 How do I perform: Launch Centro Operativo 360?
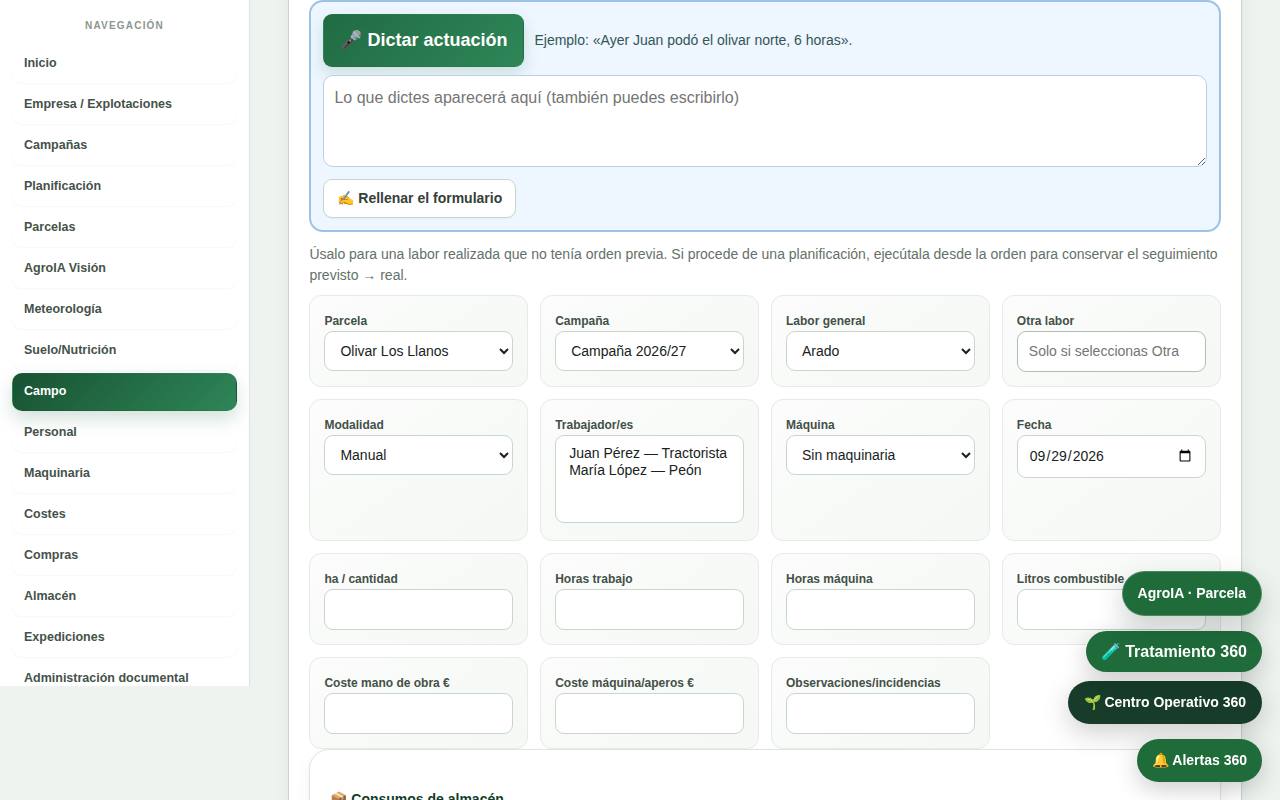click(1165, 702)
